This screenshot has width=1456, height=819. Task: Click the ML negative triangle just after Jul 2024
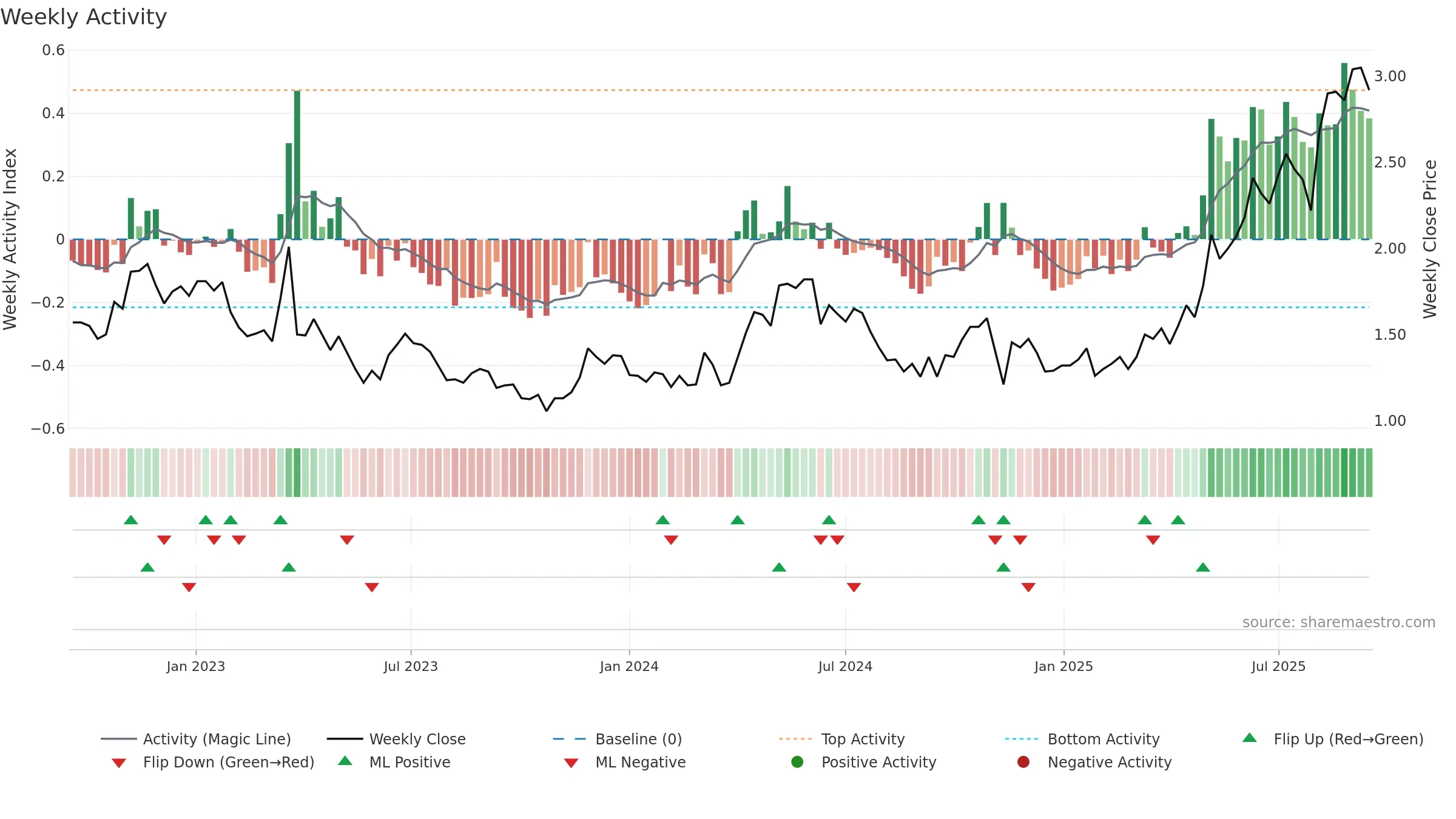(x=854, y=587)
